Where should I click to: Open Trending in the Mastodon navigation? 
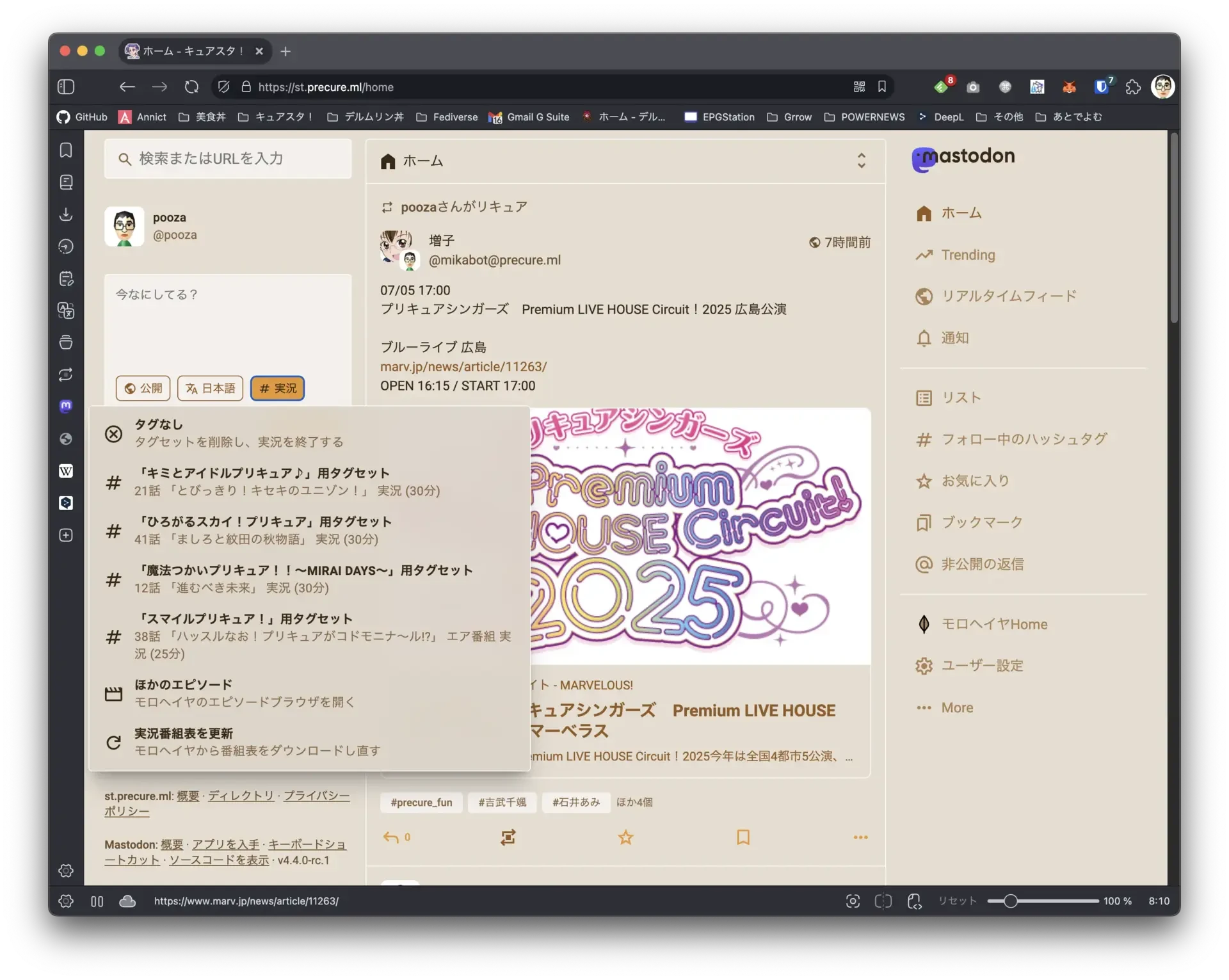click(x=955, y=255)
